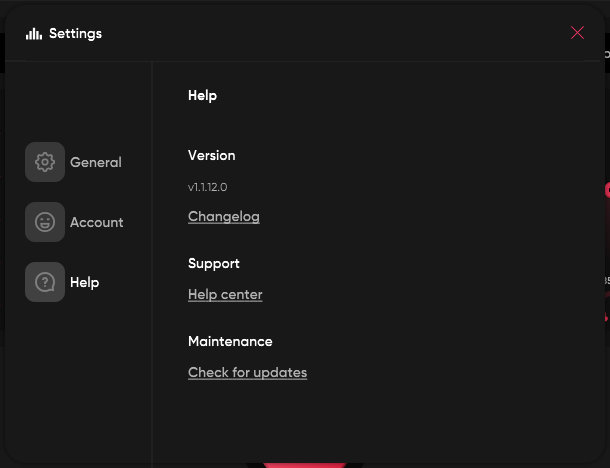Click the version number v1.1.12.0

click(207, 187)
